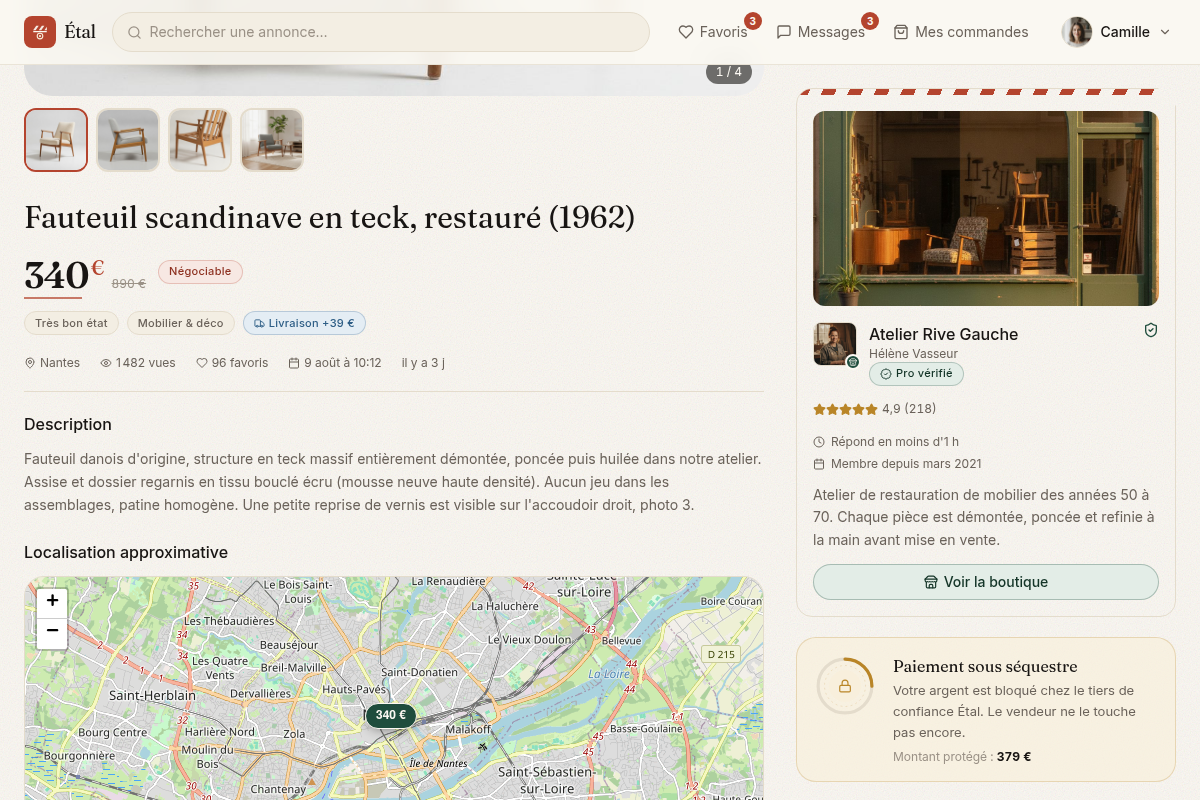
Task: Click the 'Île de Nantes' map label
Action: click(438, 764)
